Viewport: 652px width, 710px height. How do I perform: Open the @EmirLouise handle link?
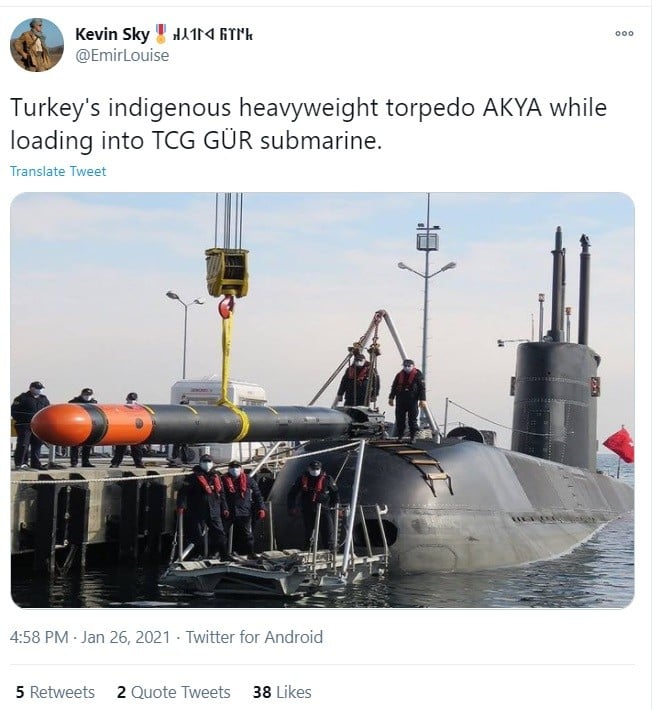(122, 55)
